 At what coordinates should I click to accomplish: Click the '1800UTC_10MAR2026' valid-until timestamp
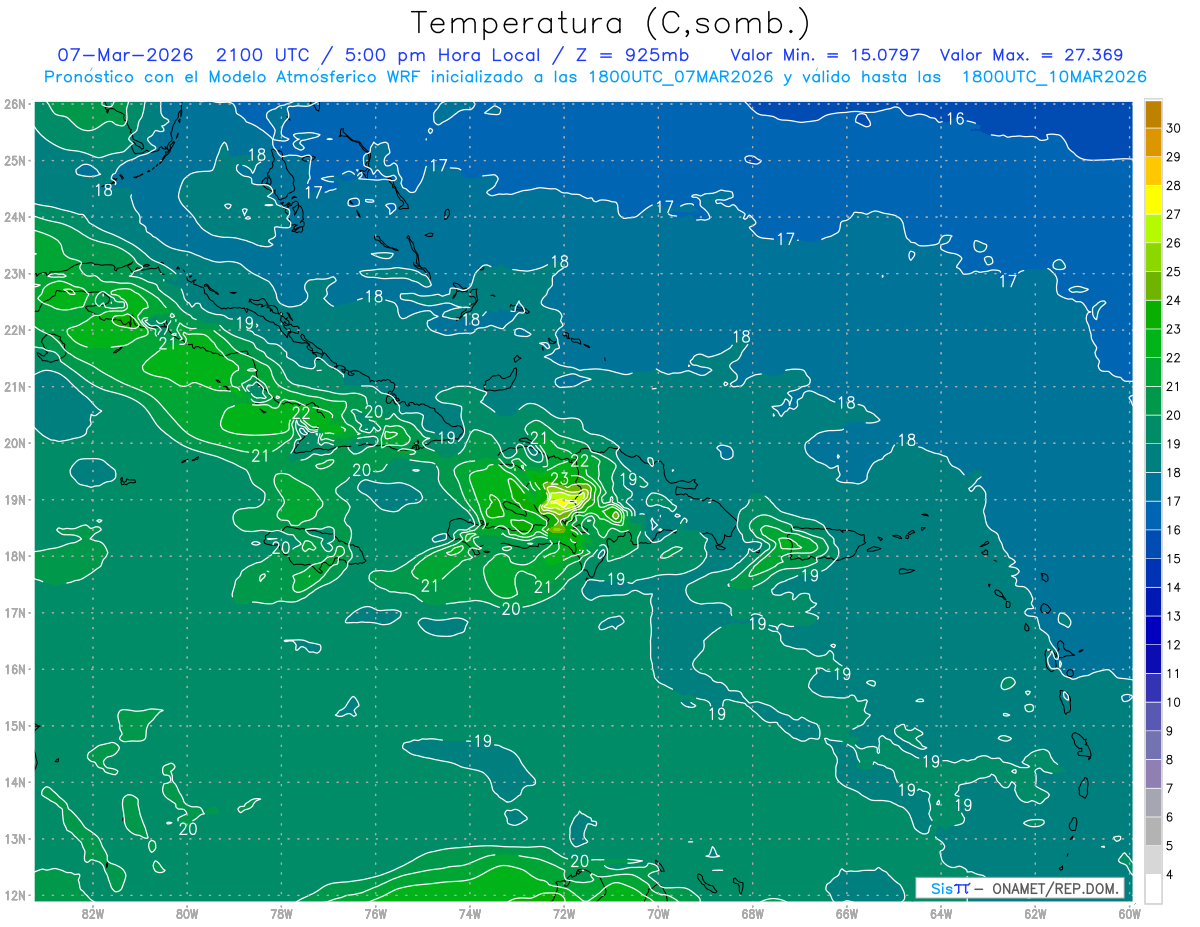point(1054,77)
